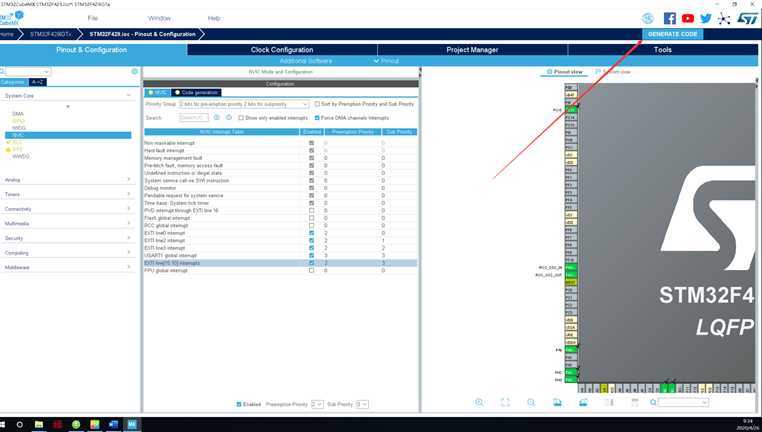Screen dimensions: 762x432
Task: Open the Twitter icon link
Action: click(706, 18)
